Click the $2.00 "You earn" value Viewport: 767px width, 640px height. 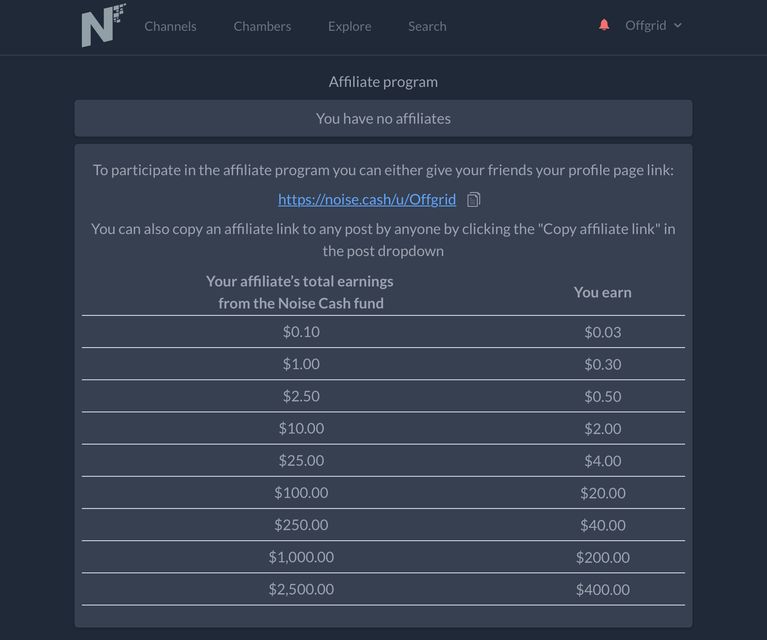pyautogui.click(x=602, y=428)
